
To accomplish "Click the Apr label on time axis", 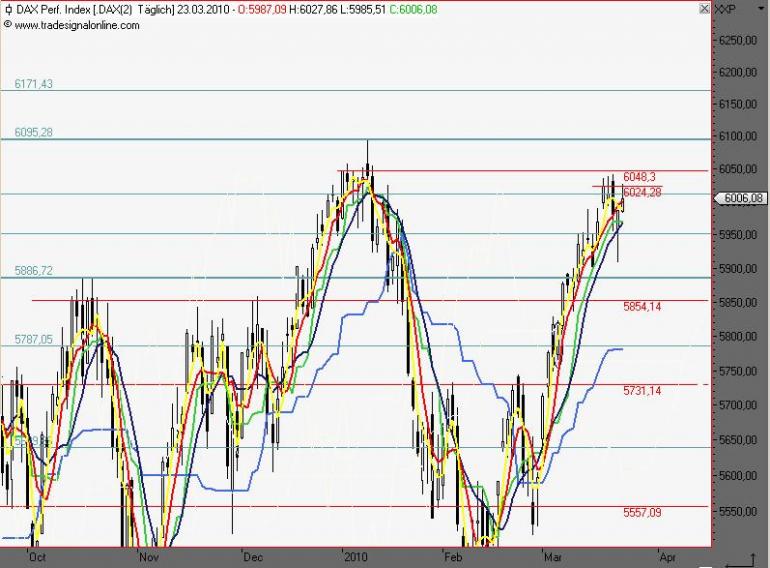I will click(668, 557).
